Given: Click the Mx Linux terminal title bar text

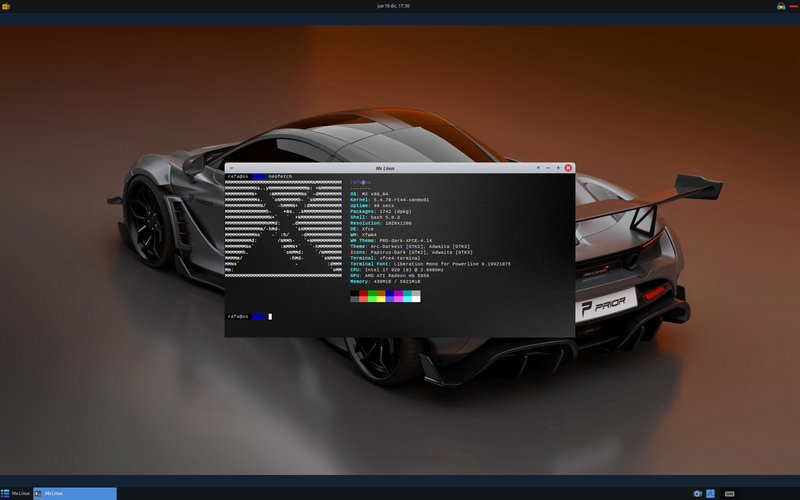Looking at the screenshot, I should click(385, 168).
